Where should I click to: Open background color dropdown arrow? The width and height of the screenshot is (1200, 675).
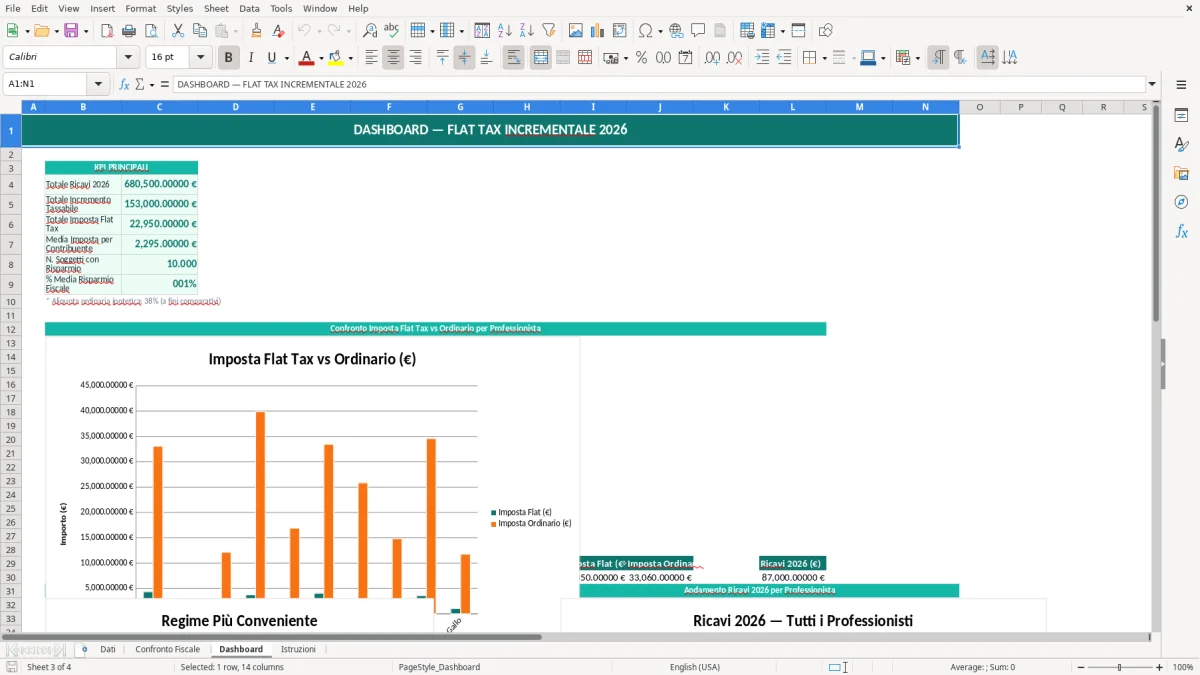(x=350, y=58)
